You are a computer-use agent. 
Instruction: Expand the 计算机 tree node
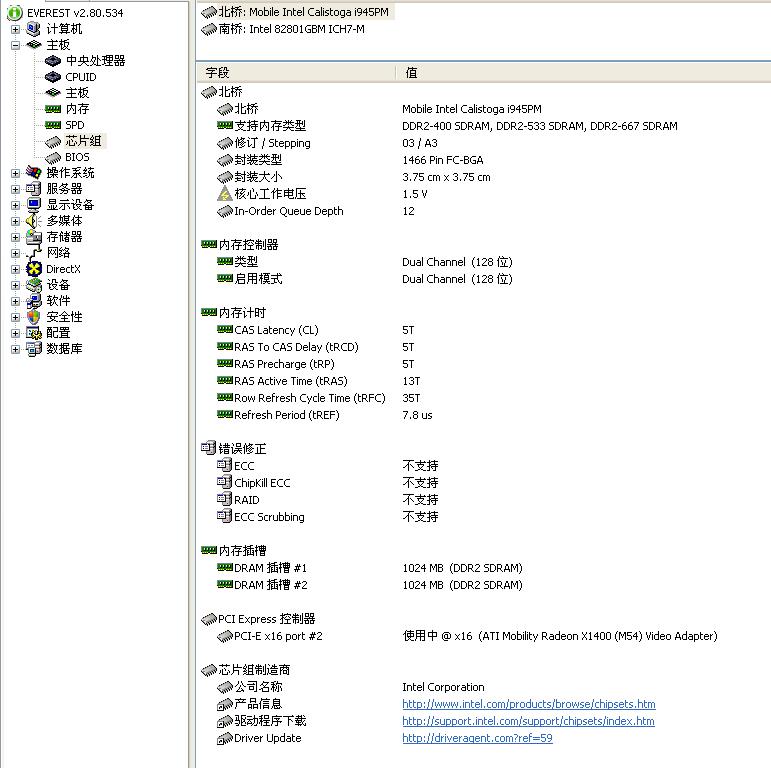[x=16, y=29]
